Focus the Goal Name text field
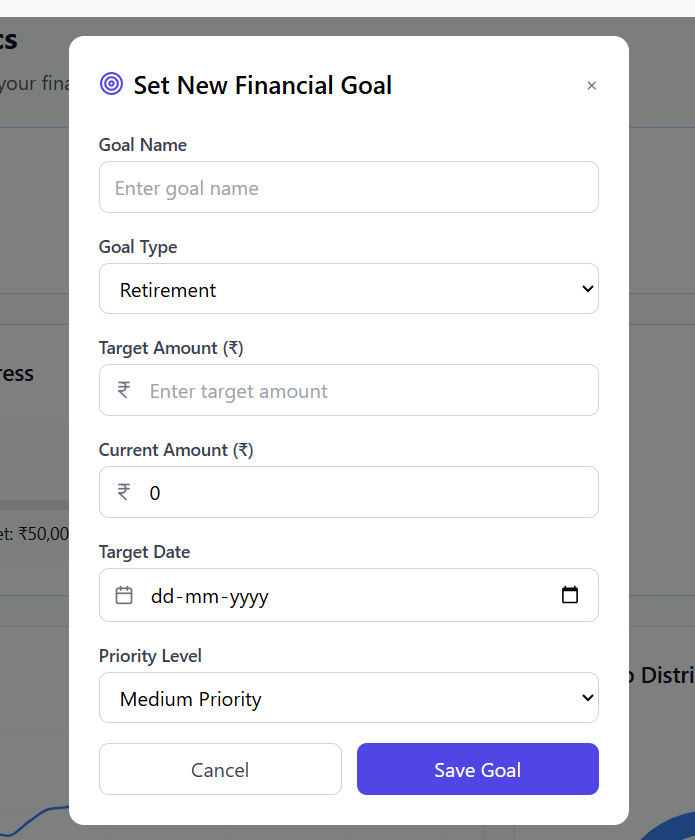This screenshot has height=840, width=695. tap(348, 188)
